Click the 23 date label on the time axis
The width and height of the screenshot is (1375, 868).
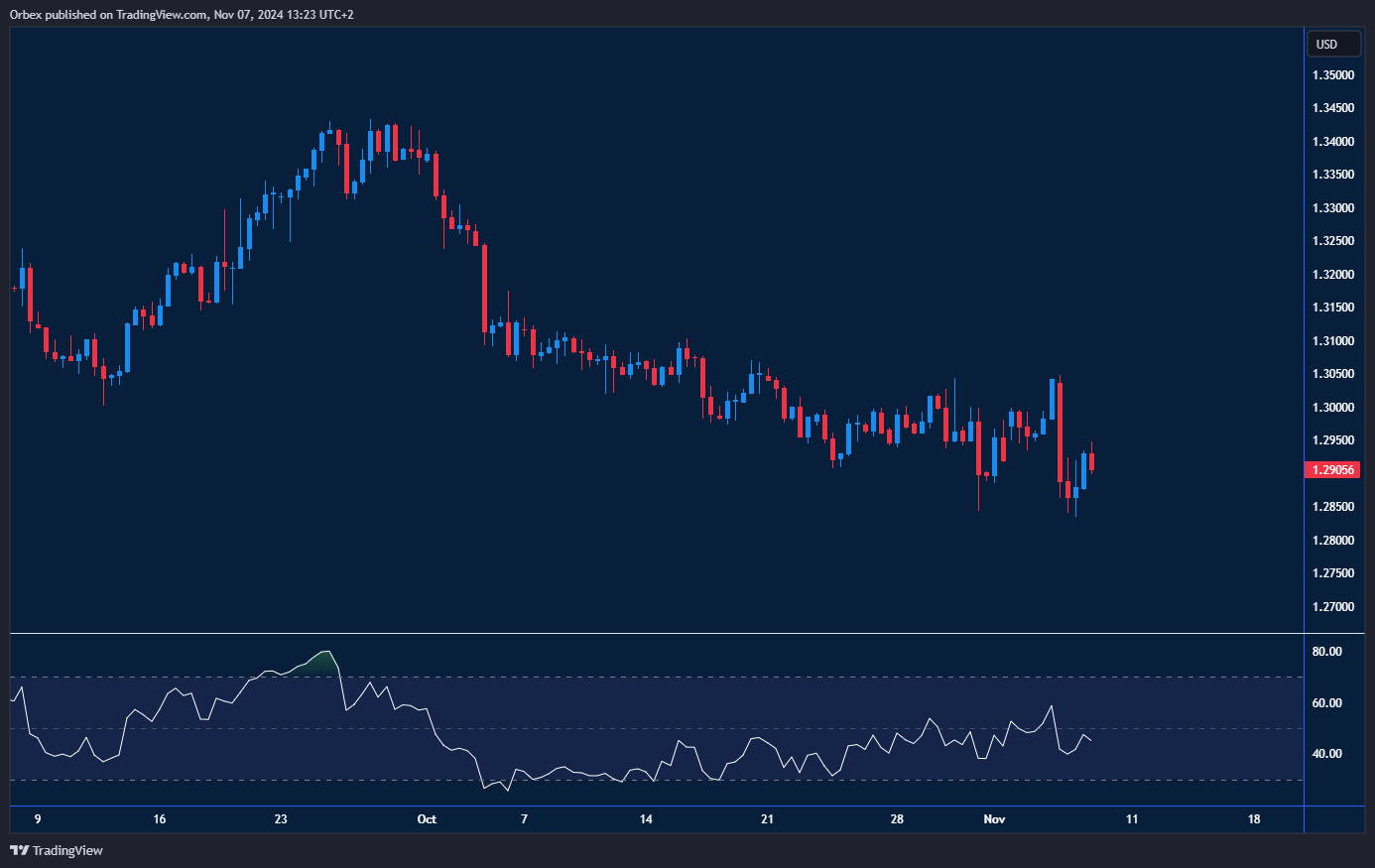pyautogui.click(x=281, y=819)
